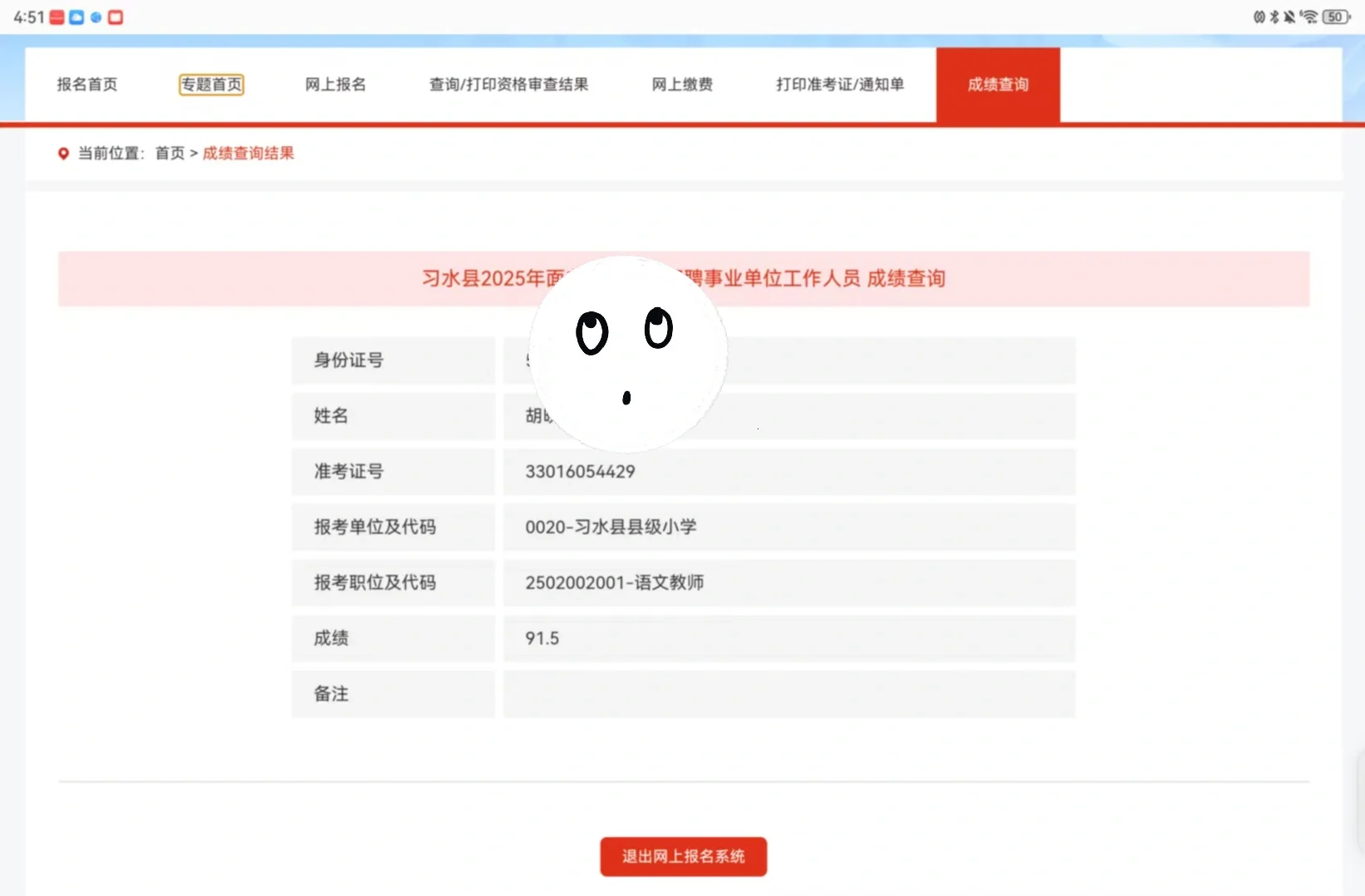Screen dimensions: 1365x896
Task: Click the 退出网上报名系统 button
Action: coord(682,856)
